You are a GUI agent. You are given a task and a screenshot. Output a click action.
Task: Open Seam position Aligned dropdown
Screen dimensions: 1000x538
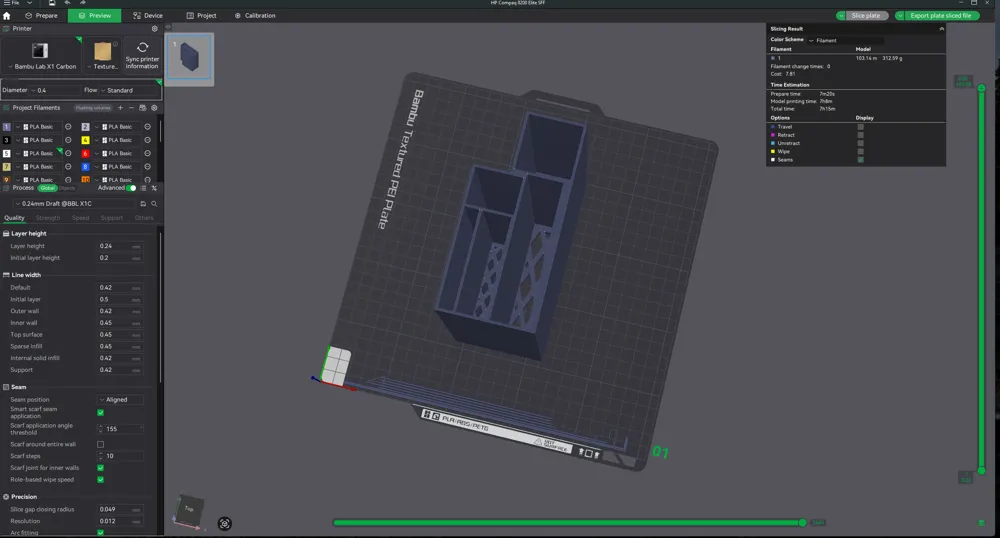coord(121,400)
